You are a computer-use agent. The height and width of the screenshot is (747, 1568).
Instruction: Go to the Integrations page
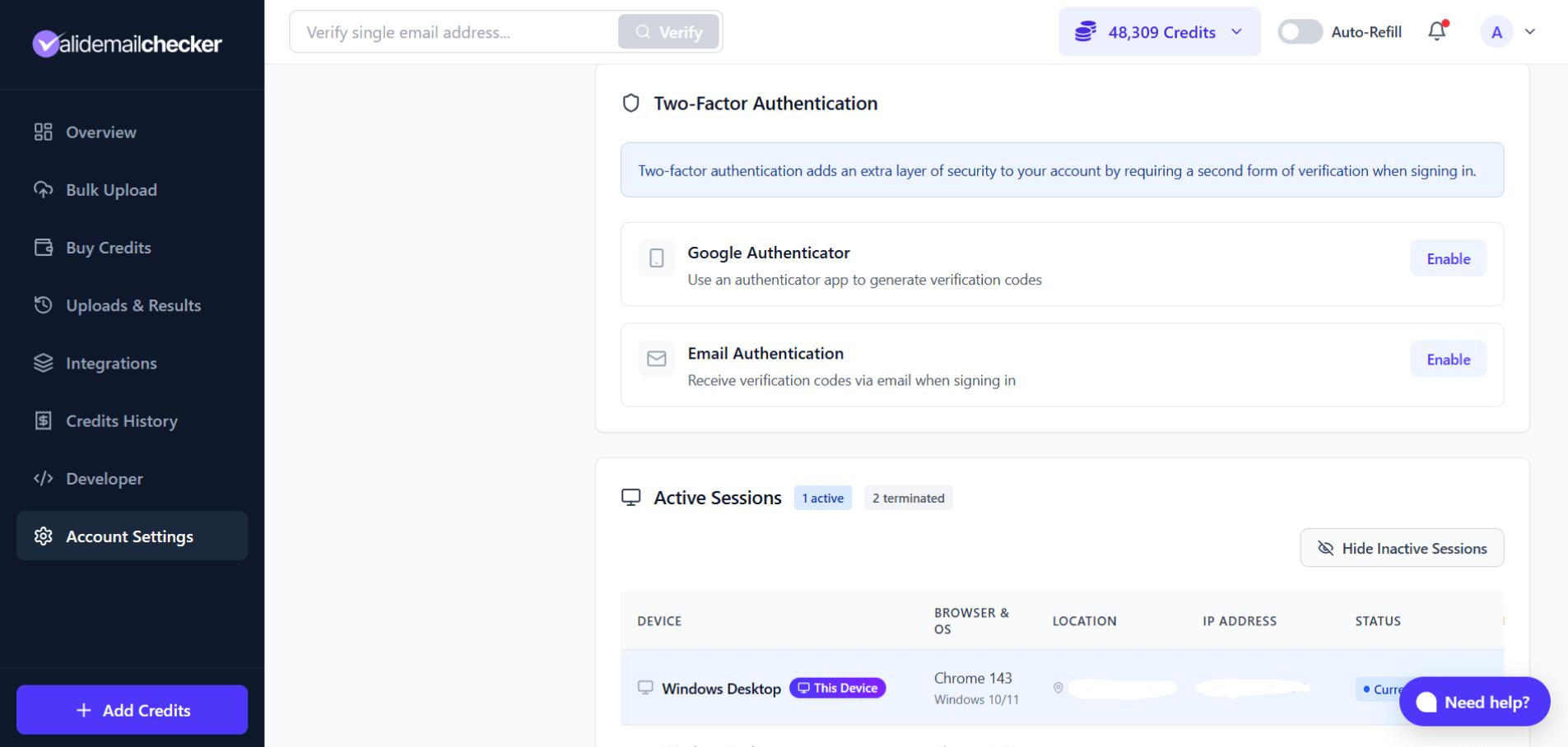coord(111,363)
